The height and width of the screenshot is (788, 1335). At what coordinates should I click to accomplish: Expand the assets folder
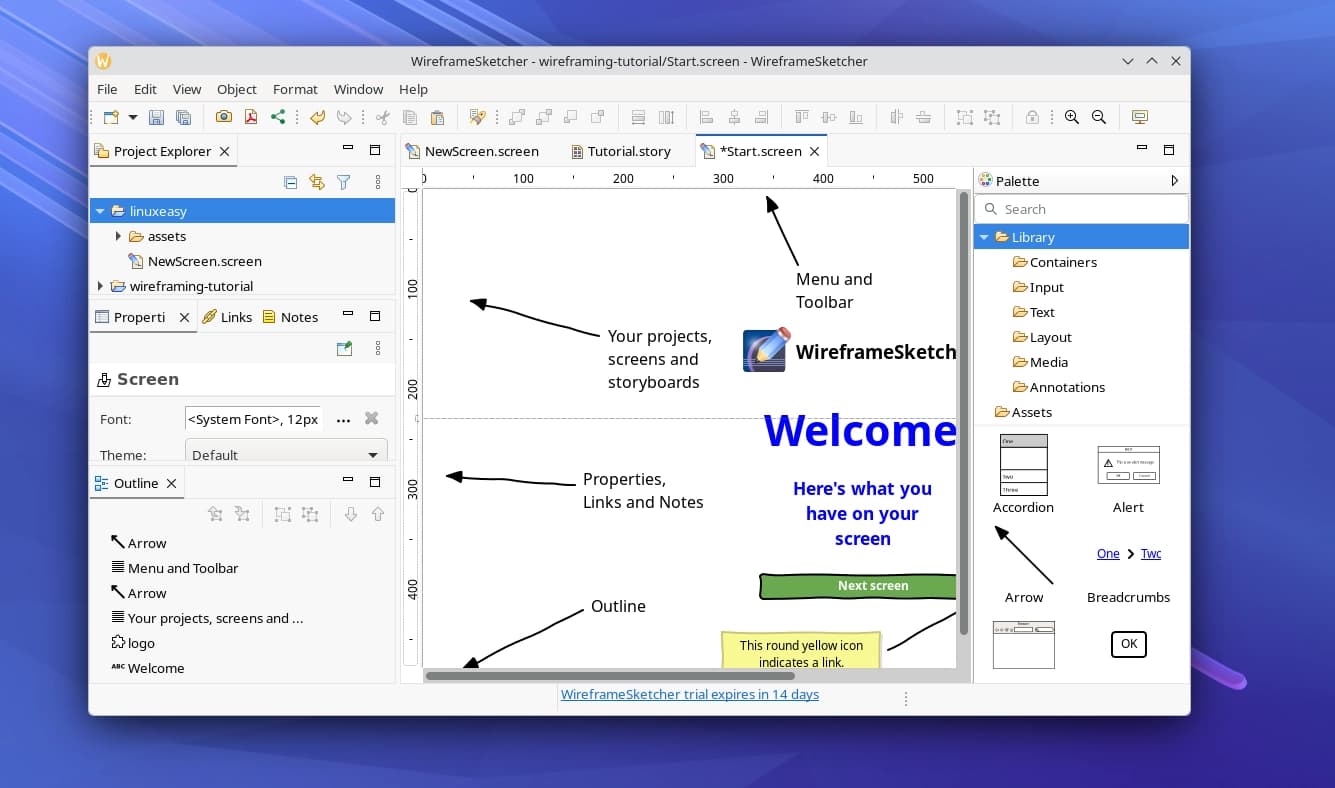[x=118, y=236]
